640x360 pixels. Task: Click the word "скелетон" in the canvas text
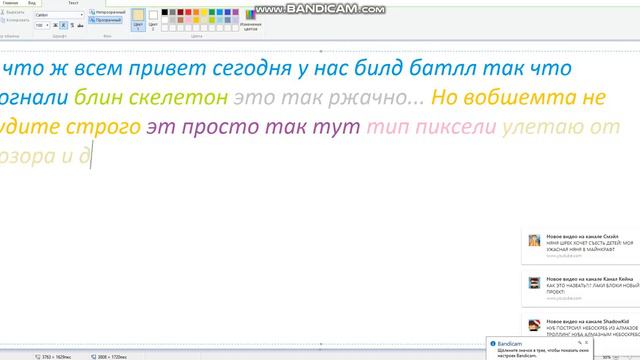coord(178,97)
